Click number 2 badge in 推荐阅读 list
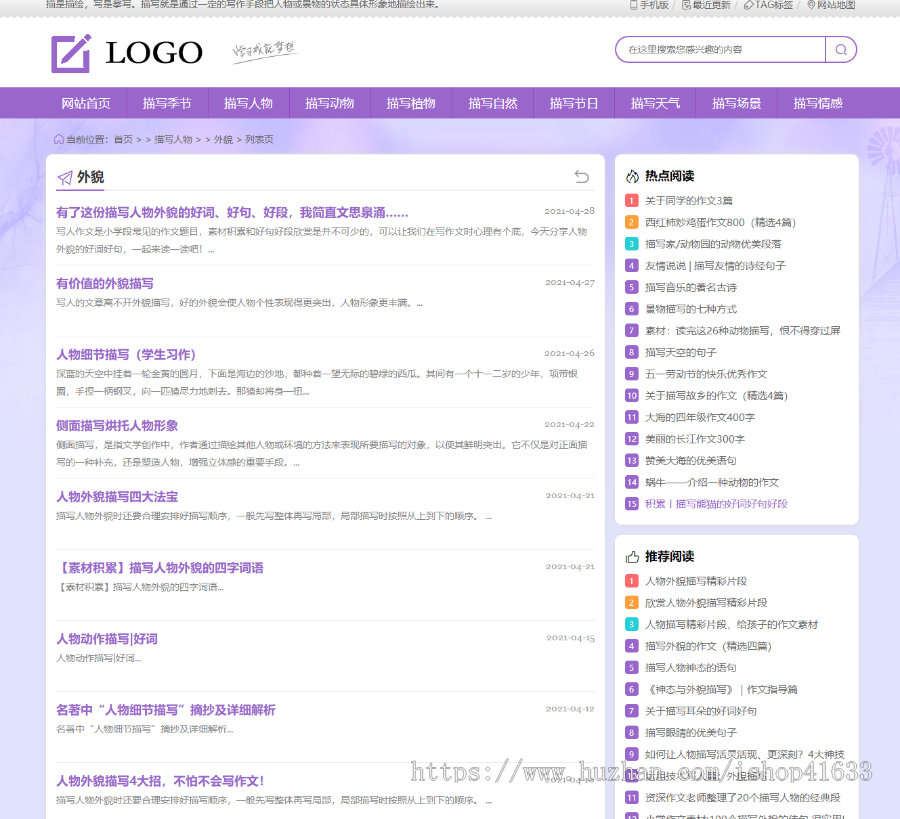Viewport: 900px width, 819px height. coord(631,603)
